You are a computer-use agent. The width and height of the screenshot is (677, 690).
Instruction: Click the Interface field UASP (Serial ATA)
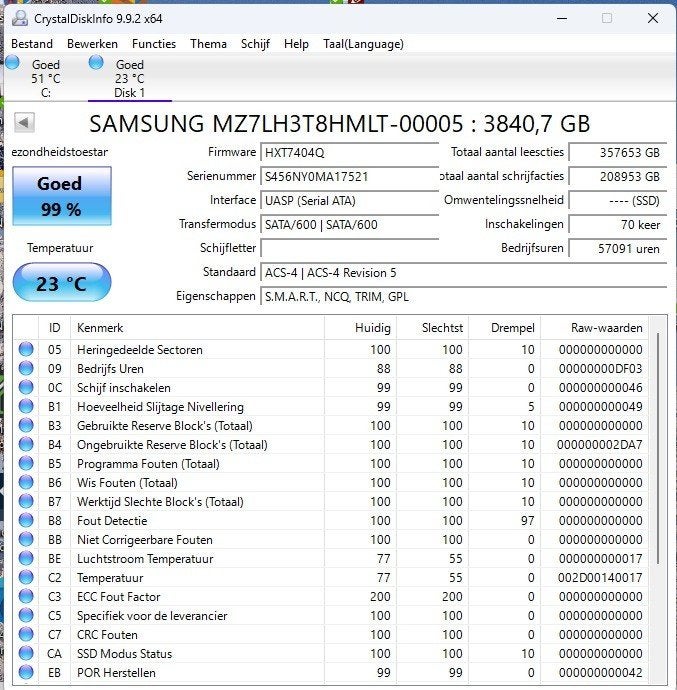click(350, 201)
